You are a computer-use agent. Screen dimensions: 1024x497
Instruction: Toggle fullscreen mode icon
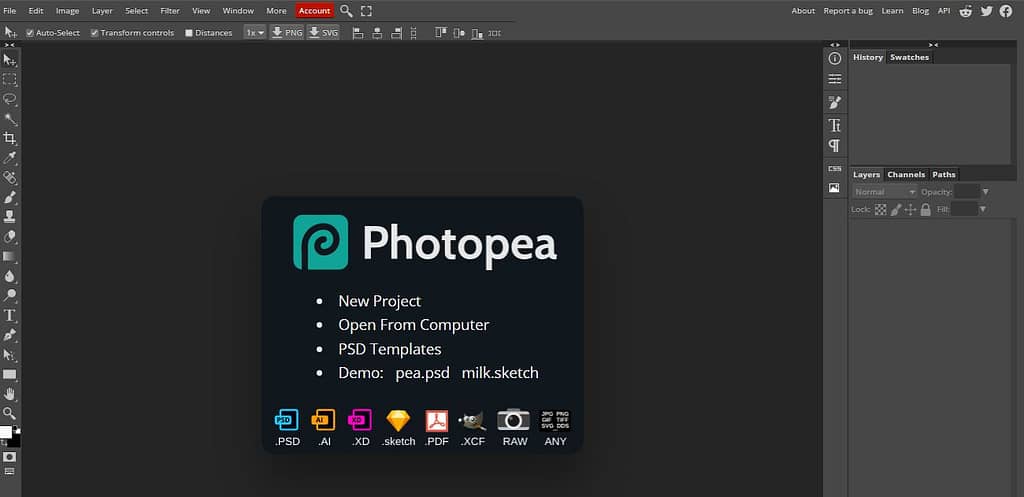click(366, 10)
